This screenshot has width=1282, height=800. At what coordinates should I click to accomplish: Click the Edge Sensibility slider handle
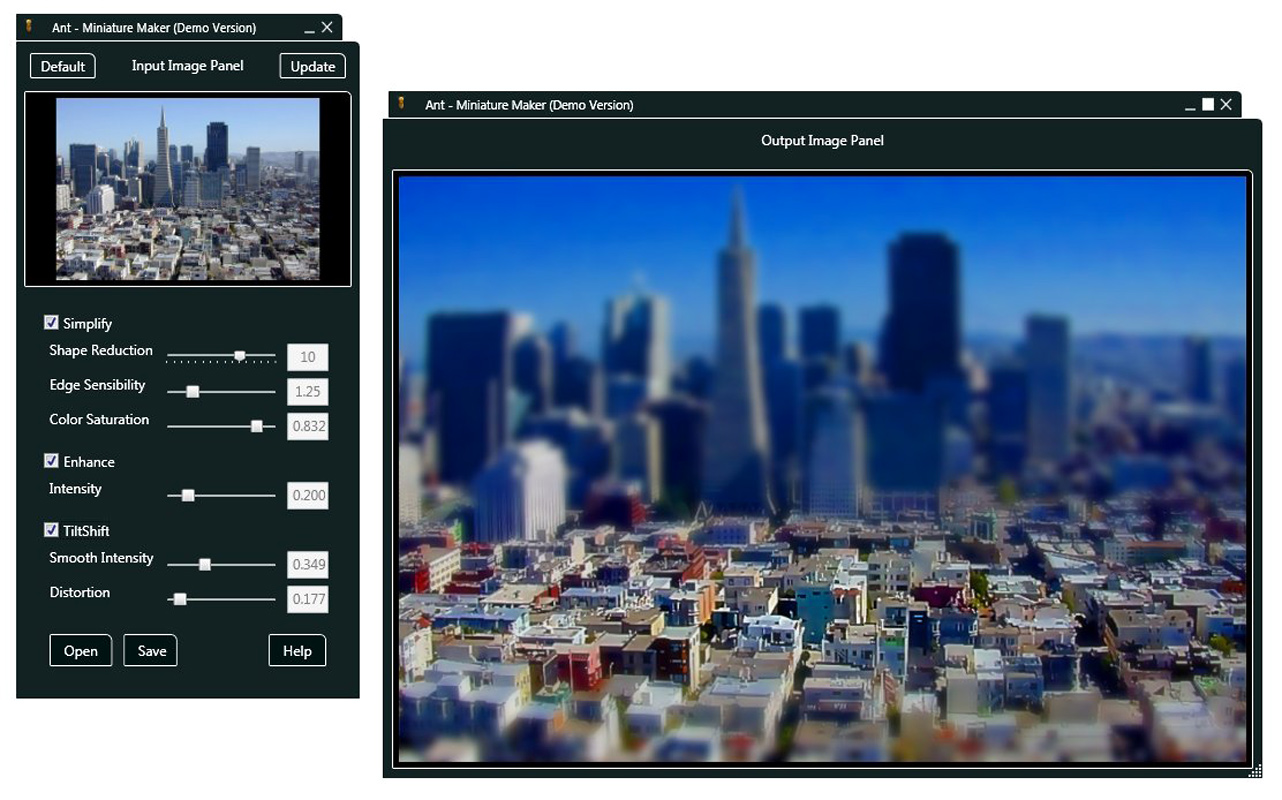(x=193, y=392)
